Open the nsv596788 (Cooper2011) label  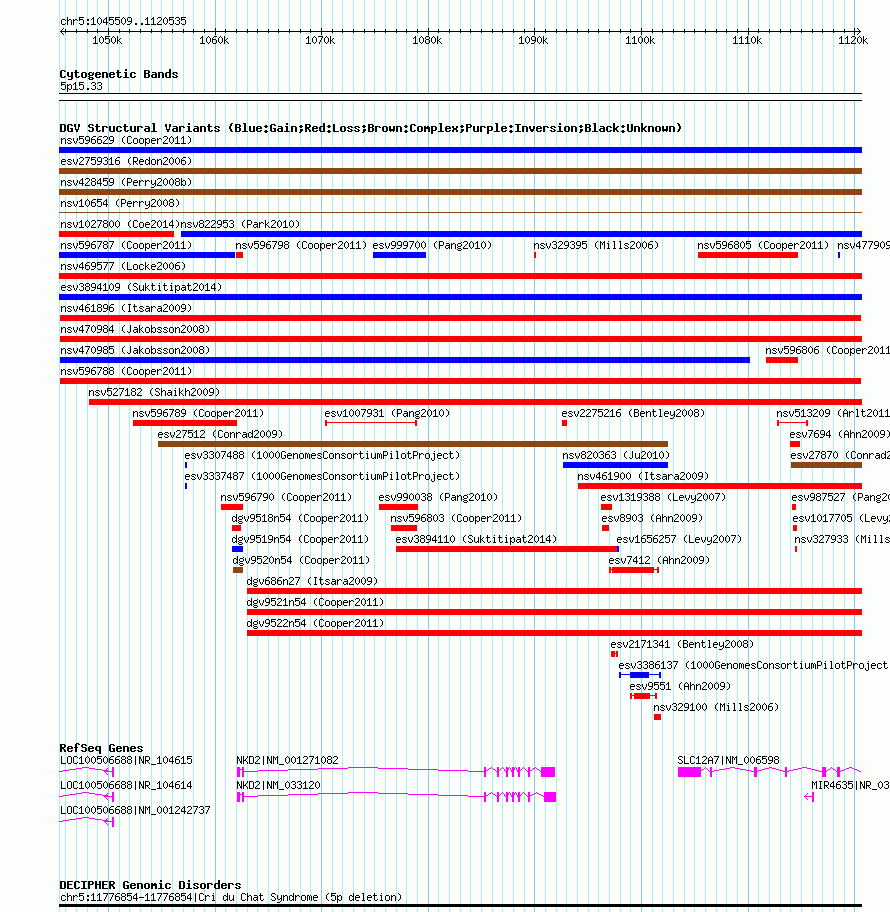coord(126,370)
